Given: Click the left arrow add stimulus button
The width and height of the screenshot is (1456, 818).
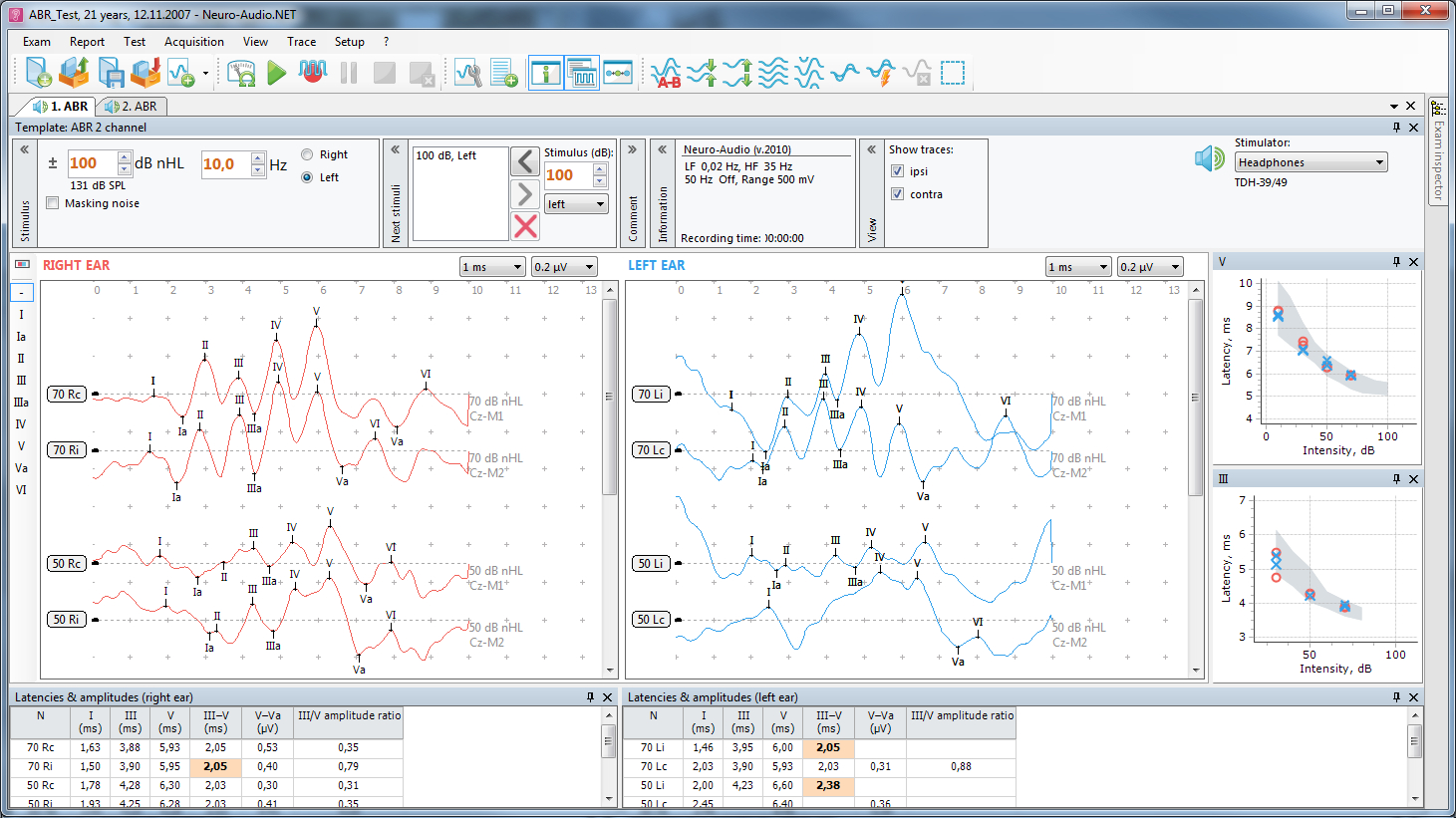Looking at the screenshot, I should tap(525, 161).
